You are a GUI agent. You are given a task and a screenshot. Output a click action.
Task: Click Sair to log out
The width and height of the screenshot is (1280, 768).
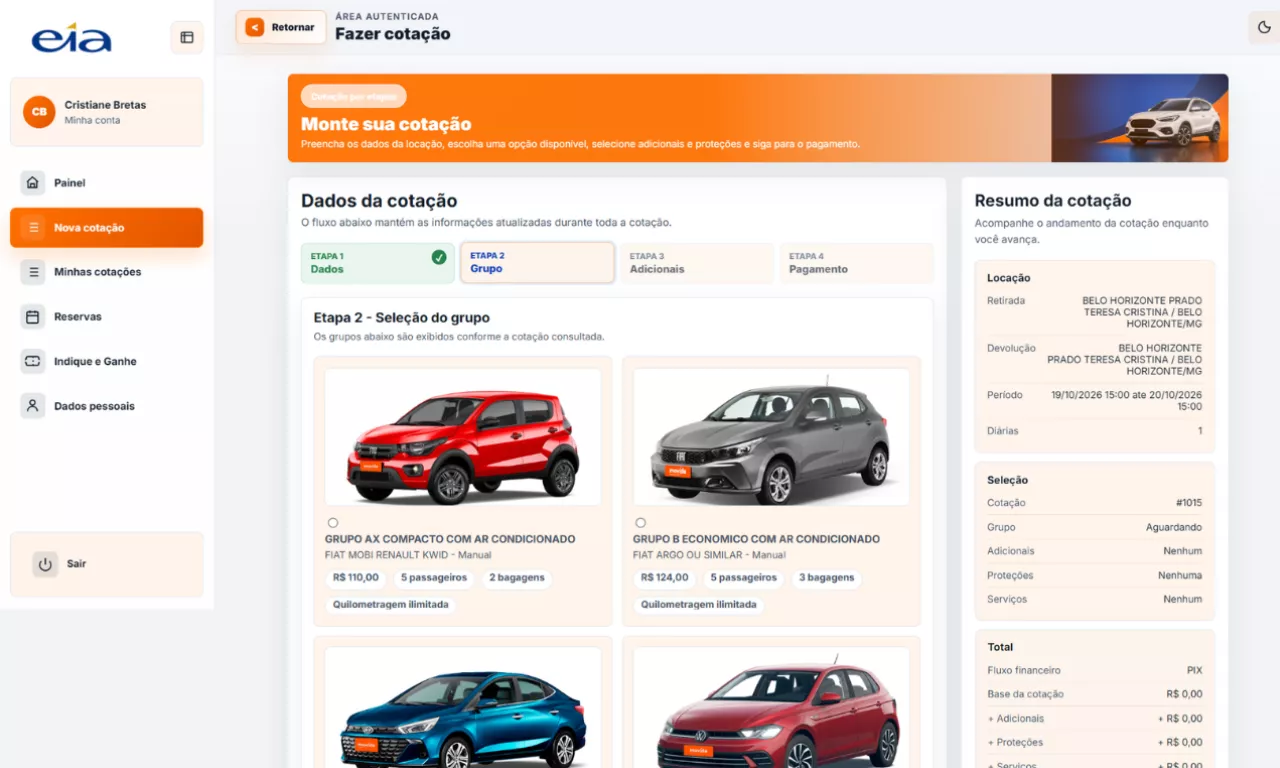coord(107,564)
